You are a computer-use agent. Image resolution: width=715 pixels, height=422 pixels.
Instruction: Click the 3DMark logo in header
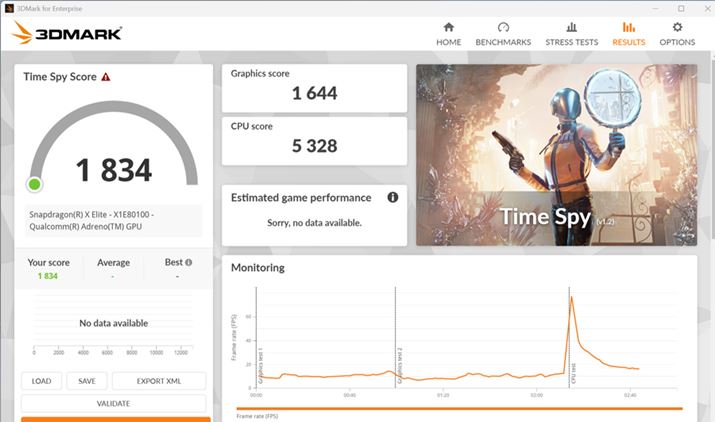pos(67,33)
